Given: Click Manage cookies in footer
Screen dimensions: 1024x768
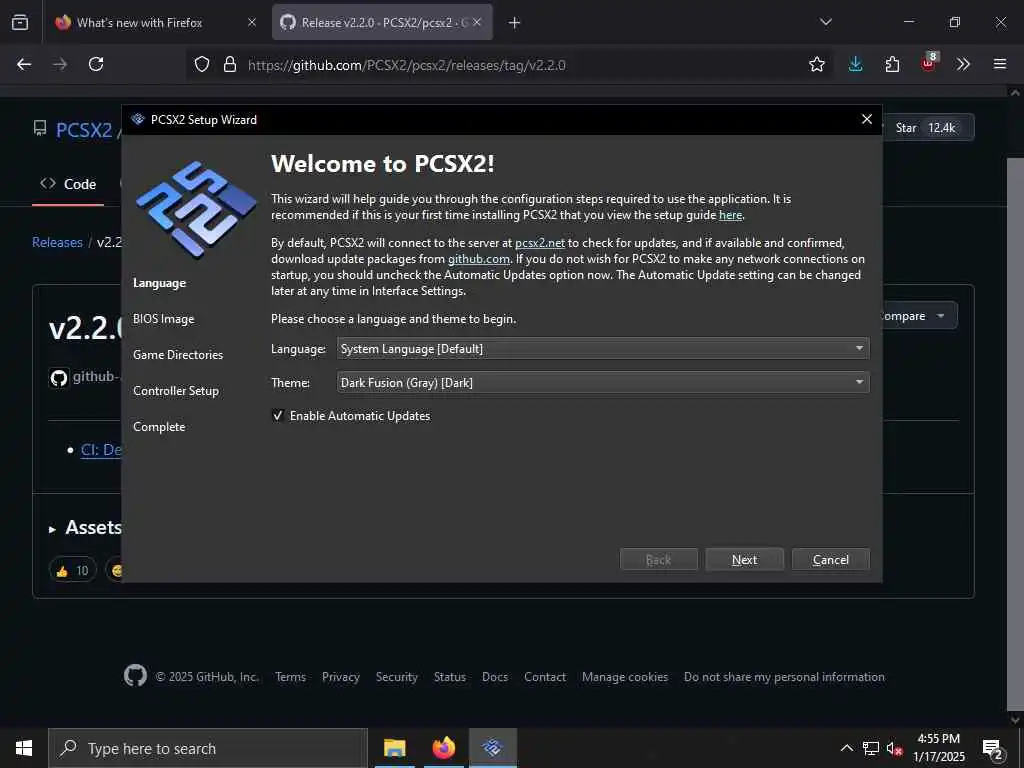Looking at the screenshot, I should point(625,677).
